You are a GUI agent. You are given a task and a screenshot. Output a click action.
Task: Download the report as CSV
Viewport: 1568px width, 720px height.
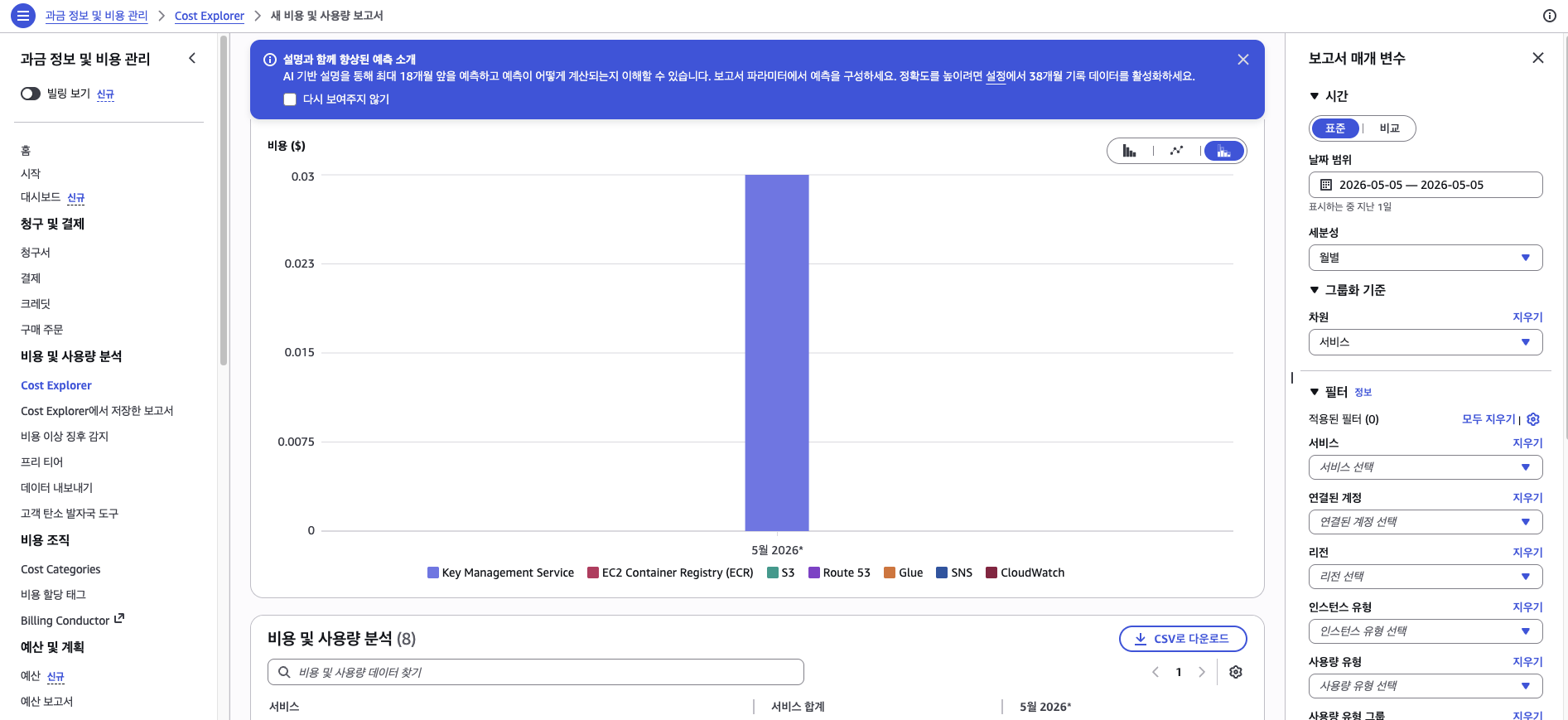1183,639
